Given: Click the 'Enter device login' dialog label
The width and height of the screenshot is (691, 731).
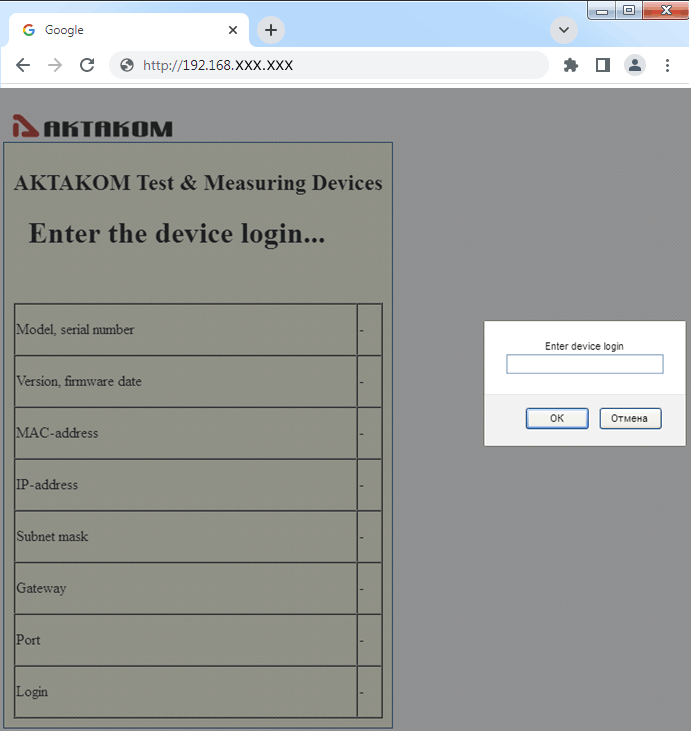Looking at the screenshot, I should point(584,346).
